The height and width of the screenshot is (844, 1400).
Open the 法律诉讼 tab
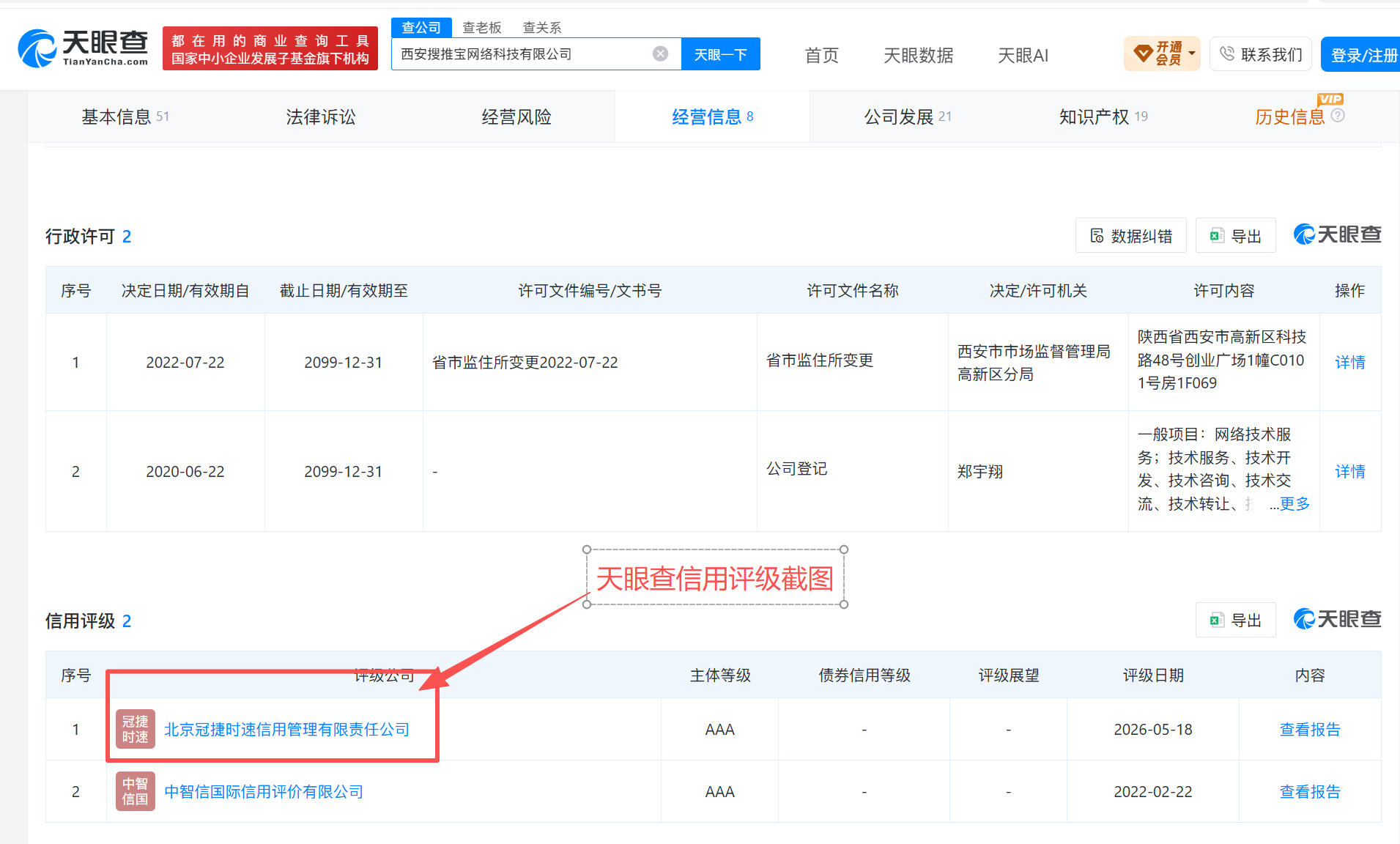click(321, 116)
